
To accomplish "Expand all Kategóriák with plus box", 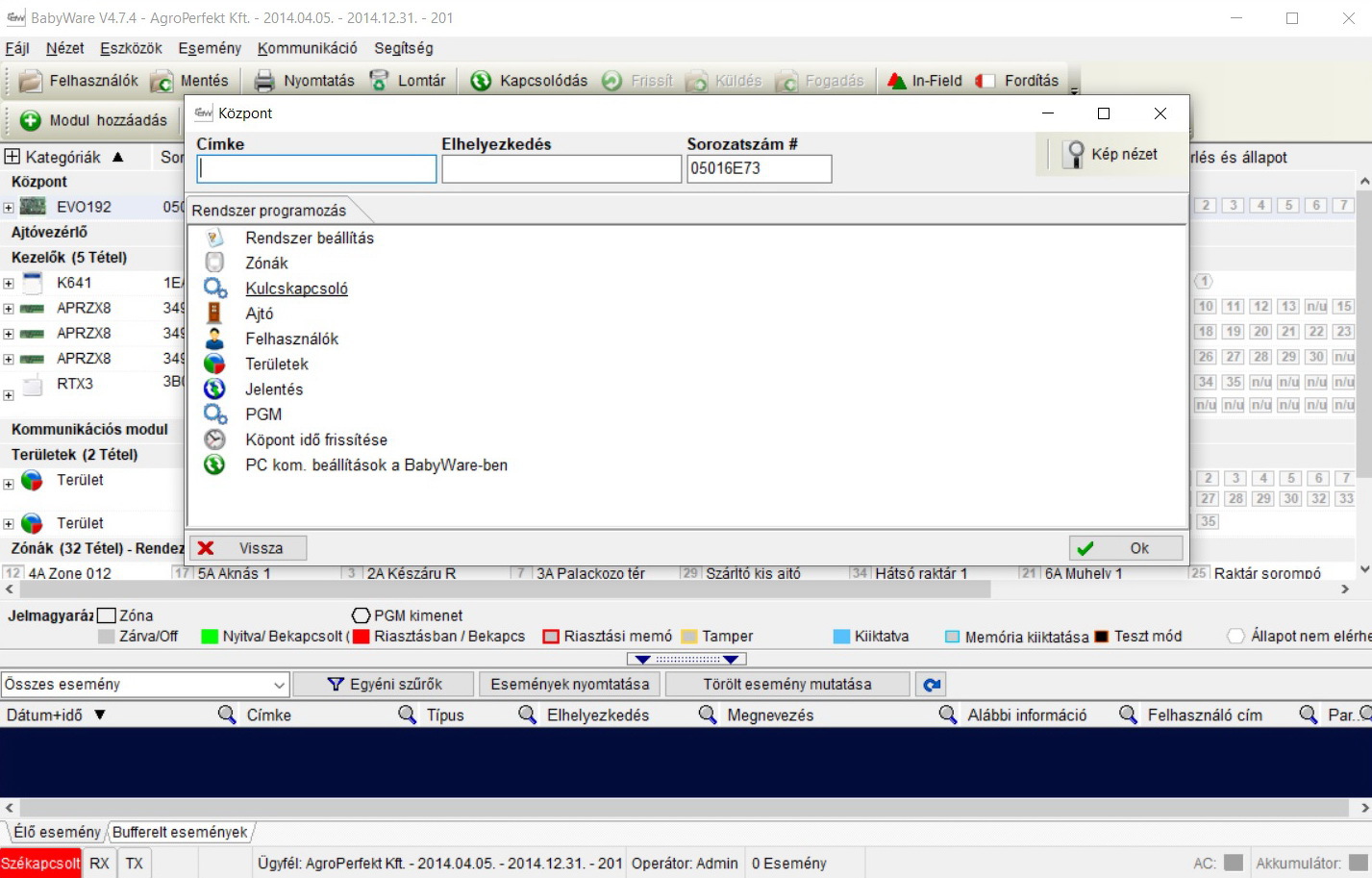I will (x=12, y=157).
